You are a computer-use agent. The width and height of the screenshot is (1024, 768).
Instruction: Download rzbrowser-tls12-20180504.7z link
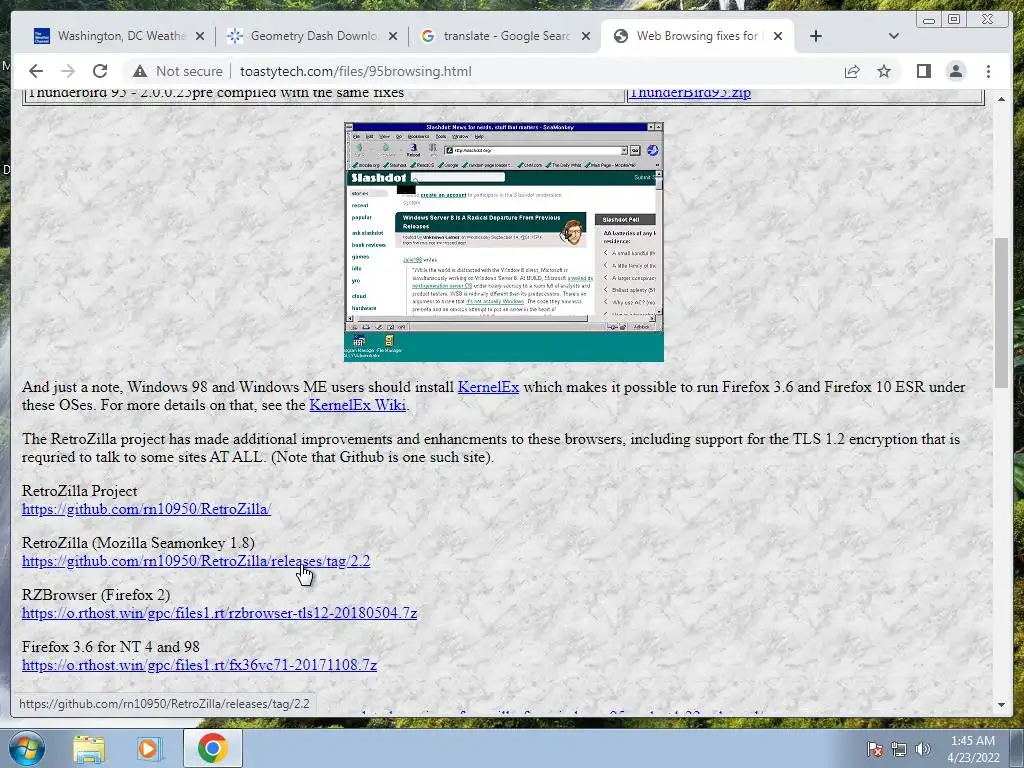coord(219,613)
